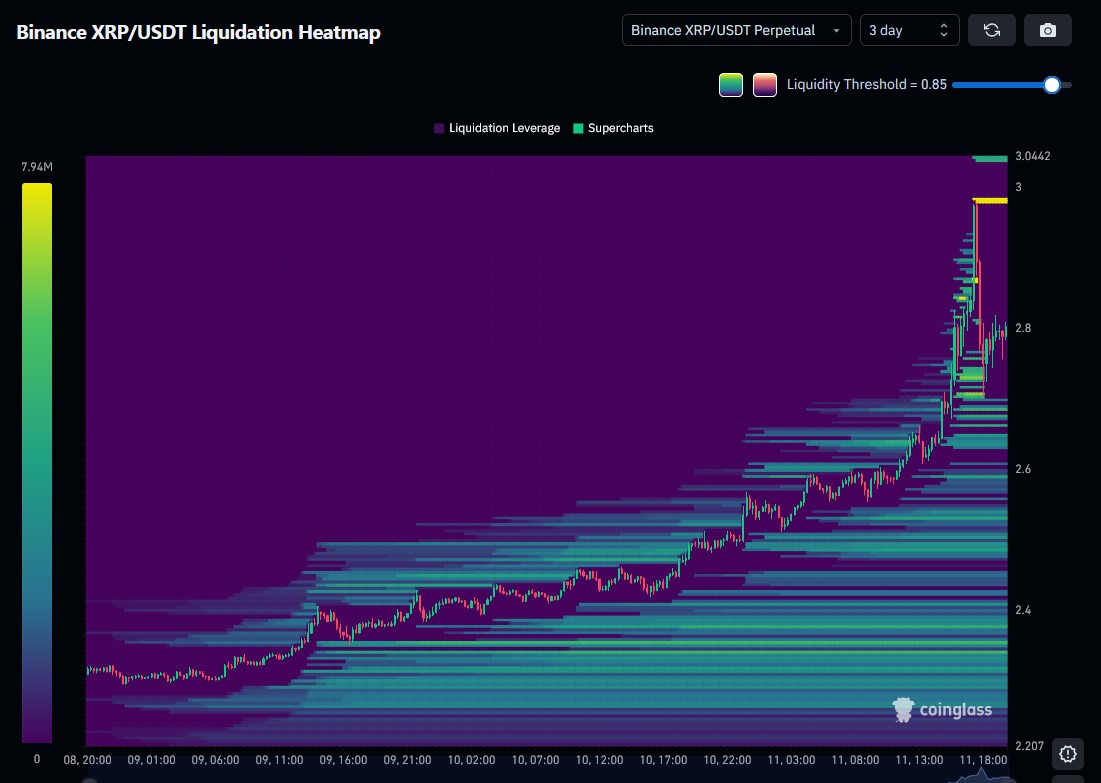This screenshot has width=1101, height=783.
Task: Click the 10, 12:00 time axis label
Action: coord(599,760)
